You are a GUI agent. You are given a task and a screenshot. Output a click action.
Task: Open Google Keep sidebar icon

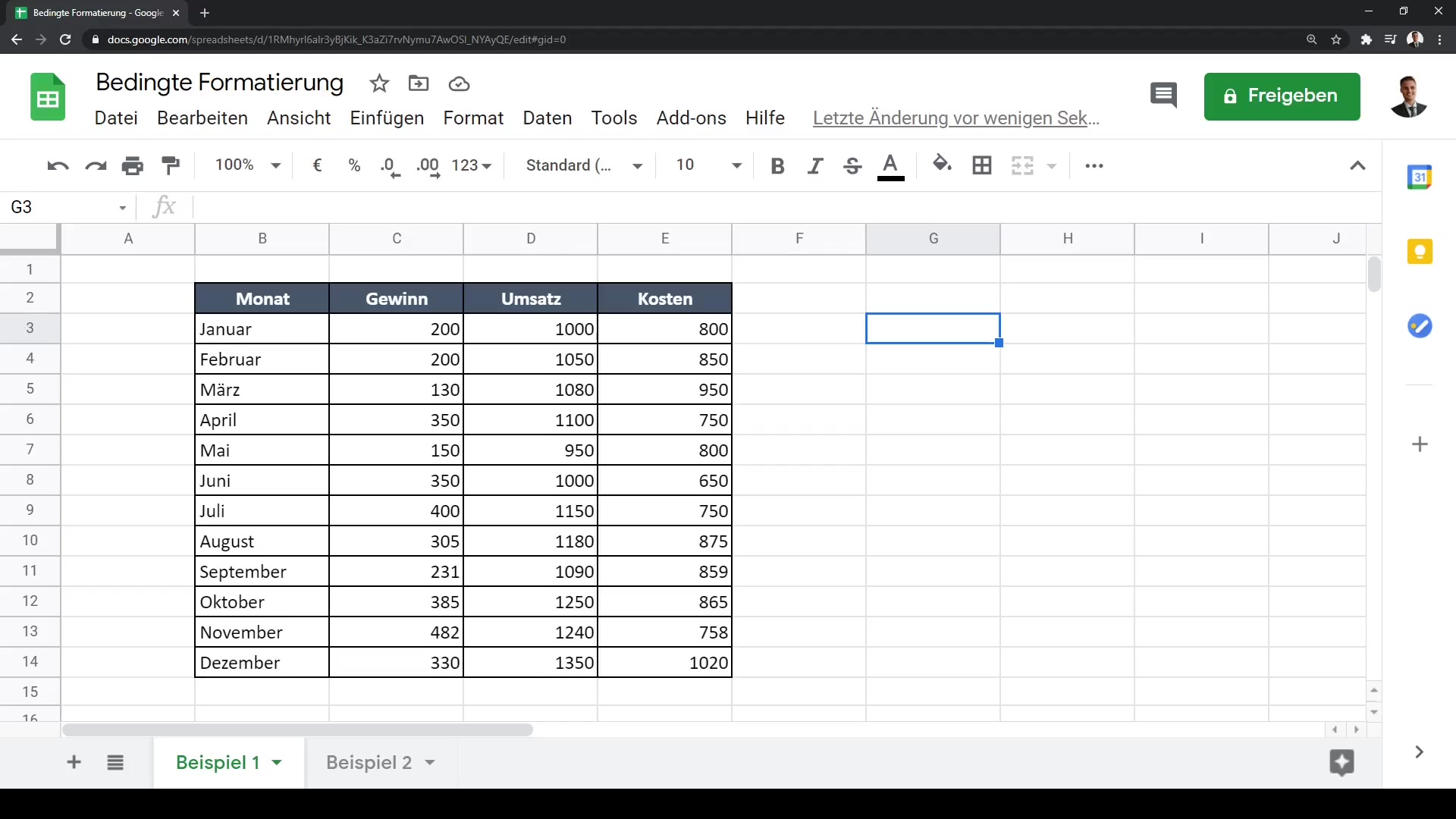(1420, 251)
